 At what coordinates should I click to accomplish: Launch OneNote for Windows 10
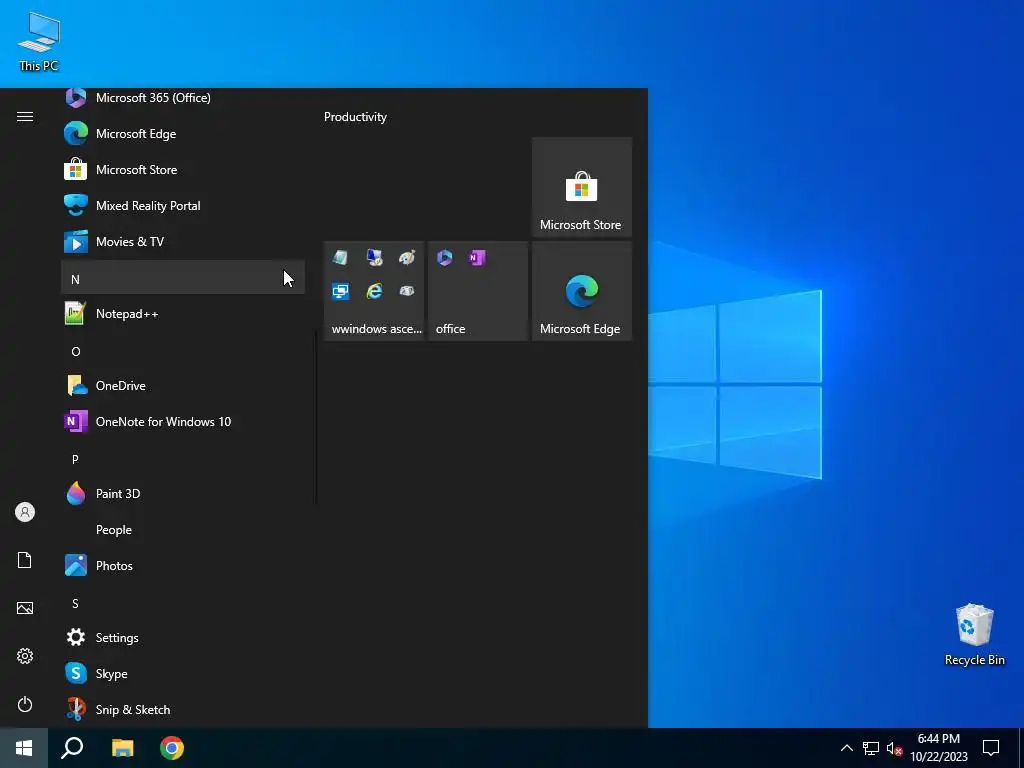pyautogui.click(x=183, y=422)
